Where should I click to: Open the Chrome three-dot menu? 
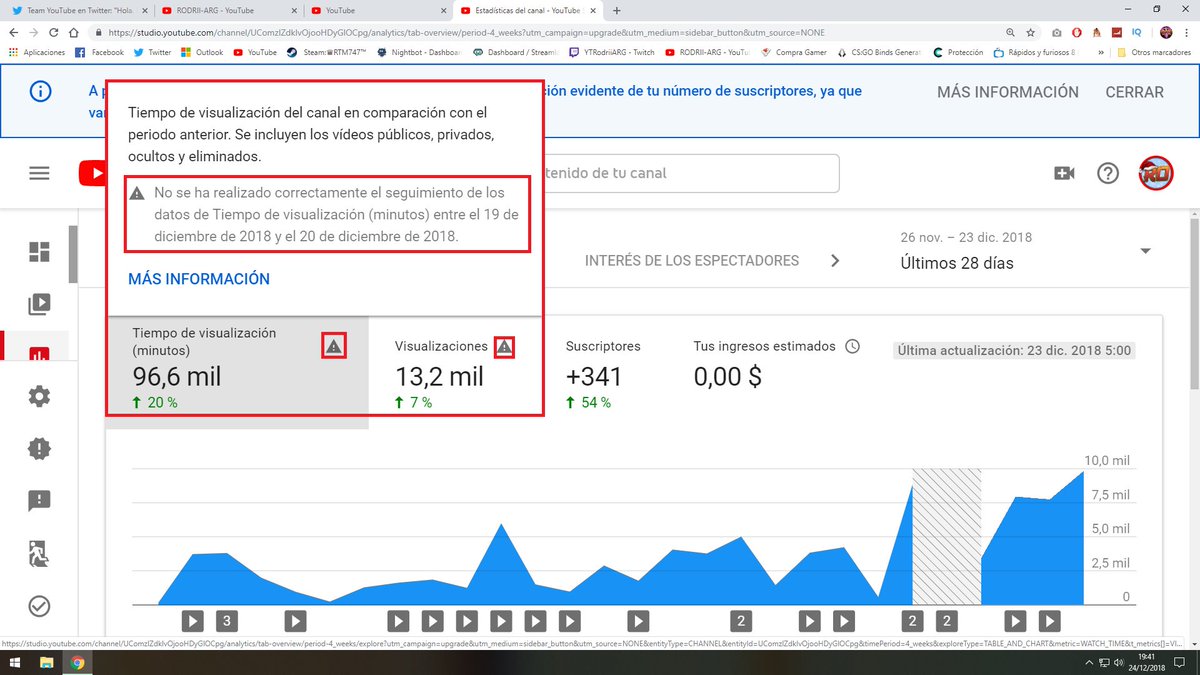pos(1187,32)
